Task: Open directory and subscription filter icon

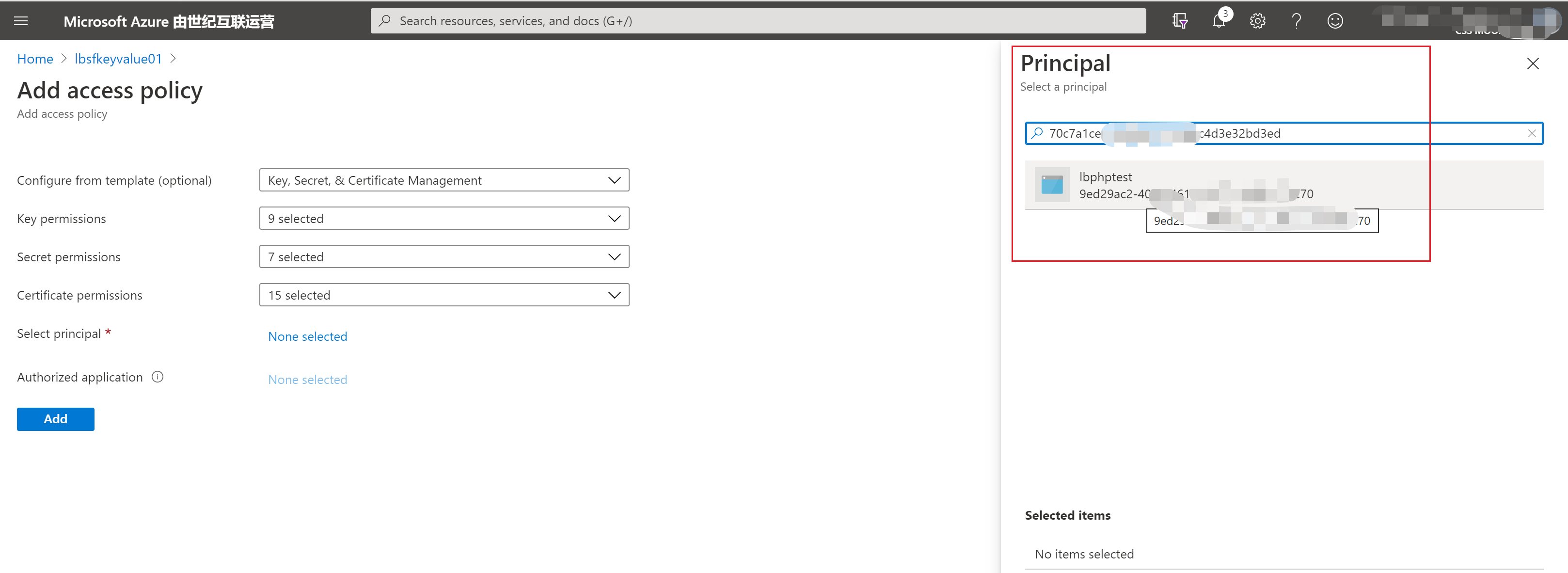Action: point(1180,21)
